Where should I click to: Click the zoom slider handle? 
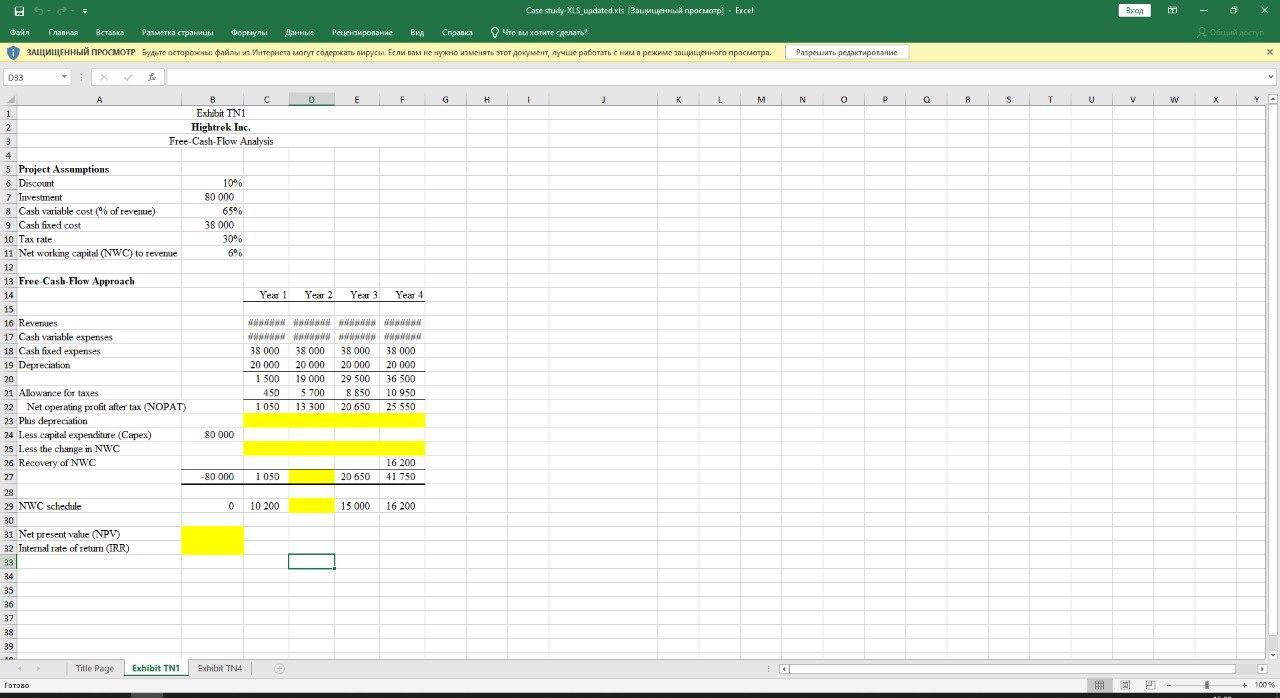(1208, 685)
